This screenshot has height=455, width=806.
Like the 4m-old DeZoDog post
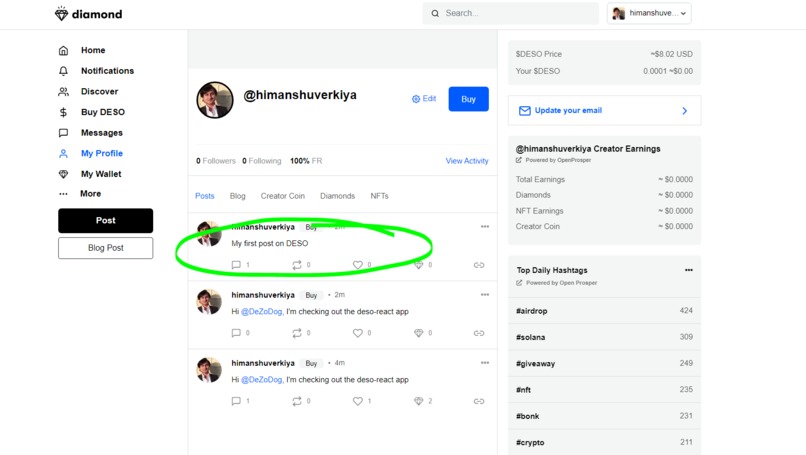358,401
